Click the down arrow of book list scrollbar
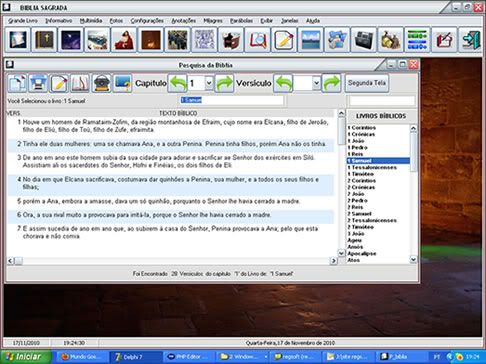This screenshot has height=364, width=486. click(x=413, y=259)
